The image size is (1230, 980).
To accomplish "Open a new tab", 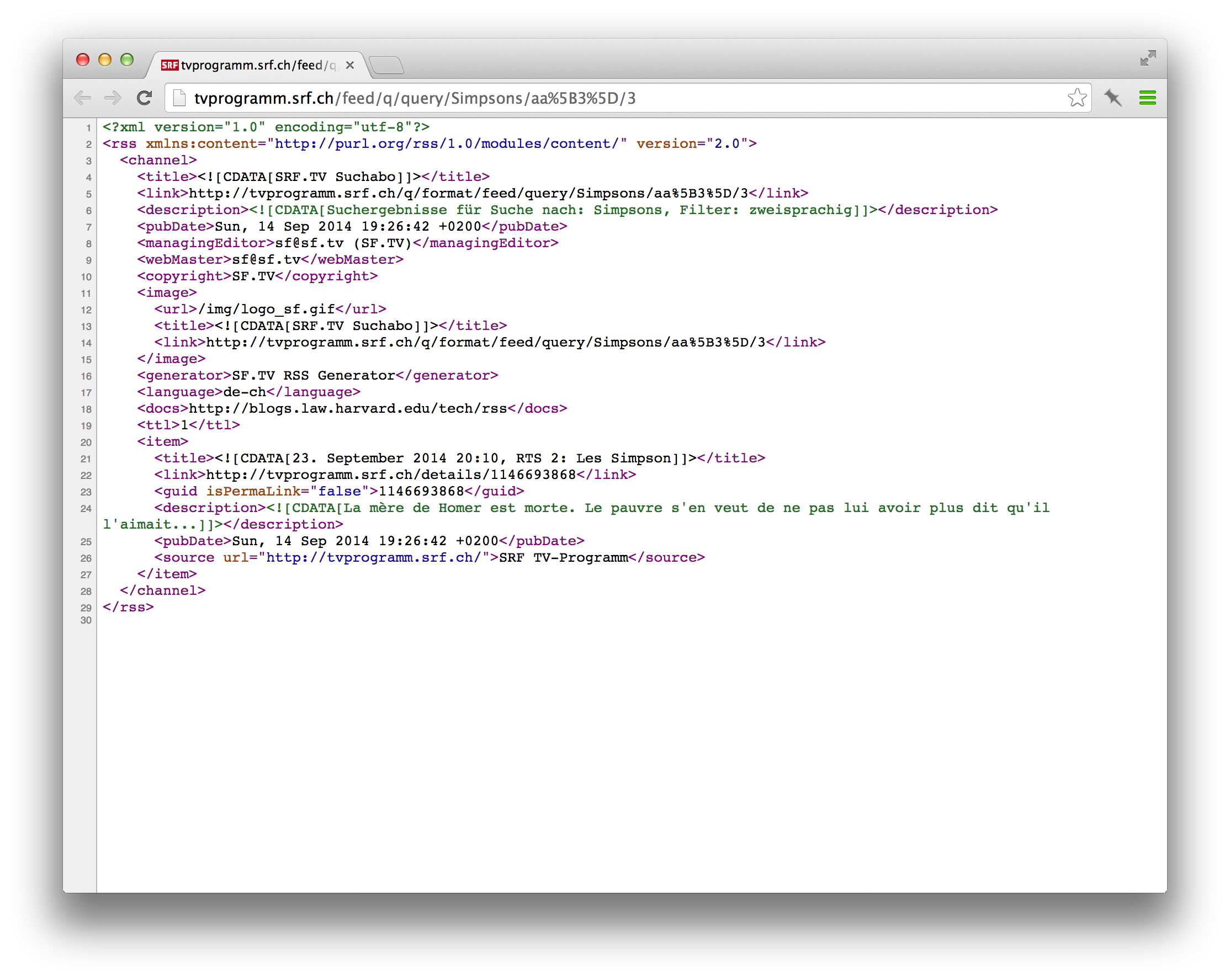I will (x=388, y=66).
